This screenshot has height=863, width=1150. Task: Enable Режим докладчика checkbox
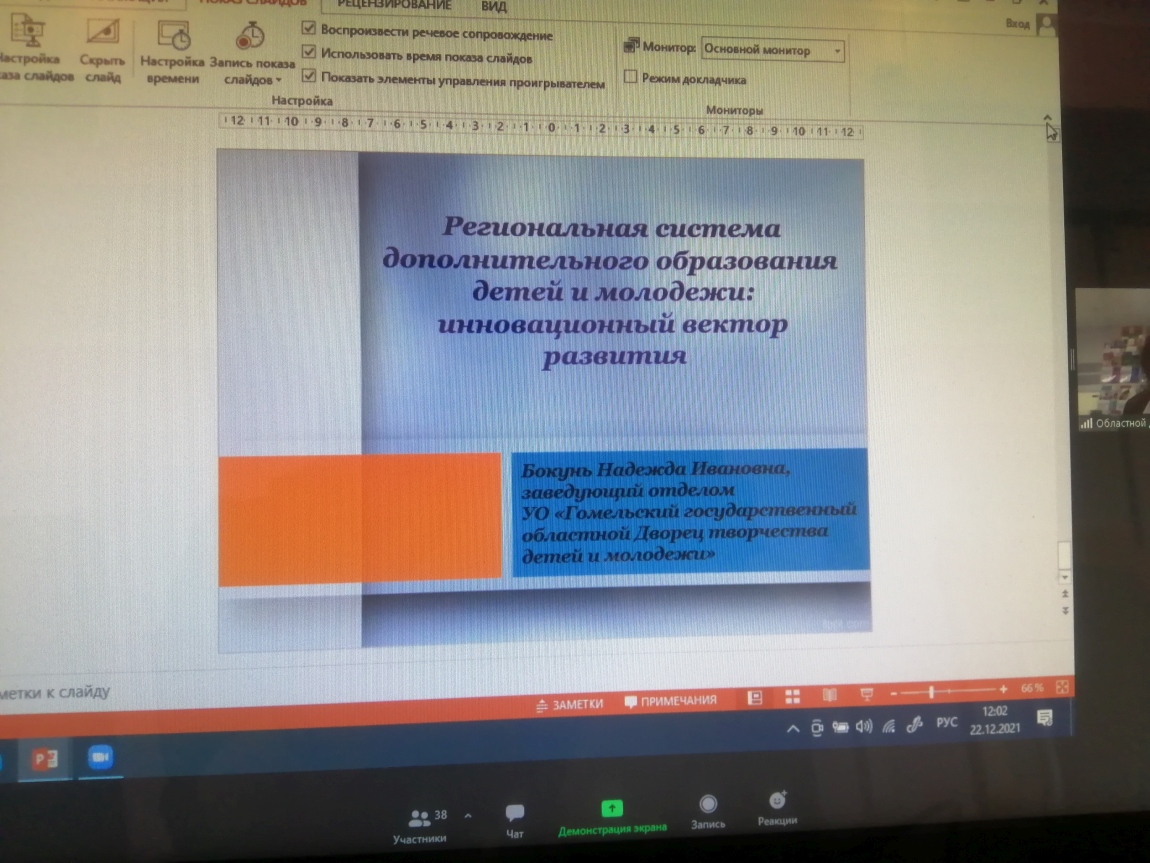(x=630, y=77)
